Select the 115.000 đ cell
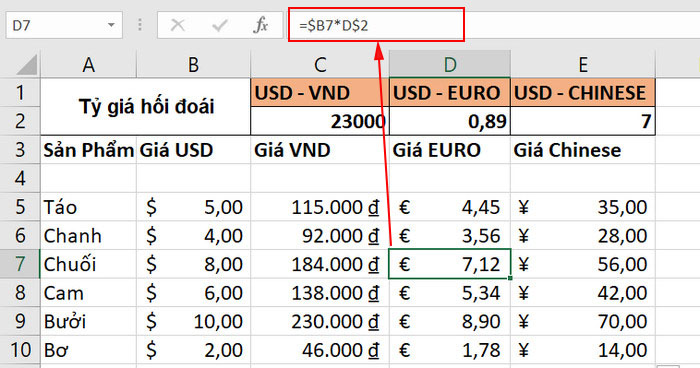 point(320,207)
